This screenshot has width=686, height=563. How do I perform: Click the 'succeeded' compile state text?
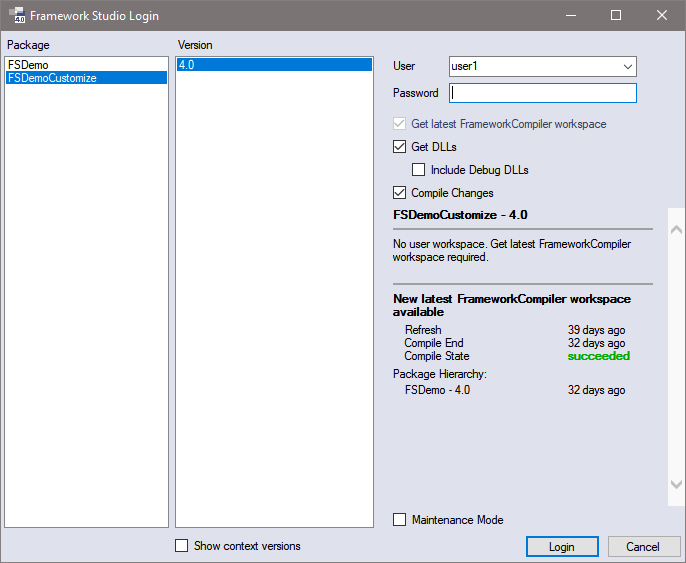[599, 356]
